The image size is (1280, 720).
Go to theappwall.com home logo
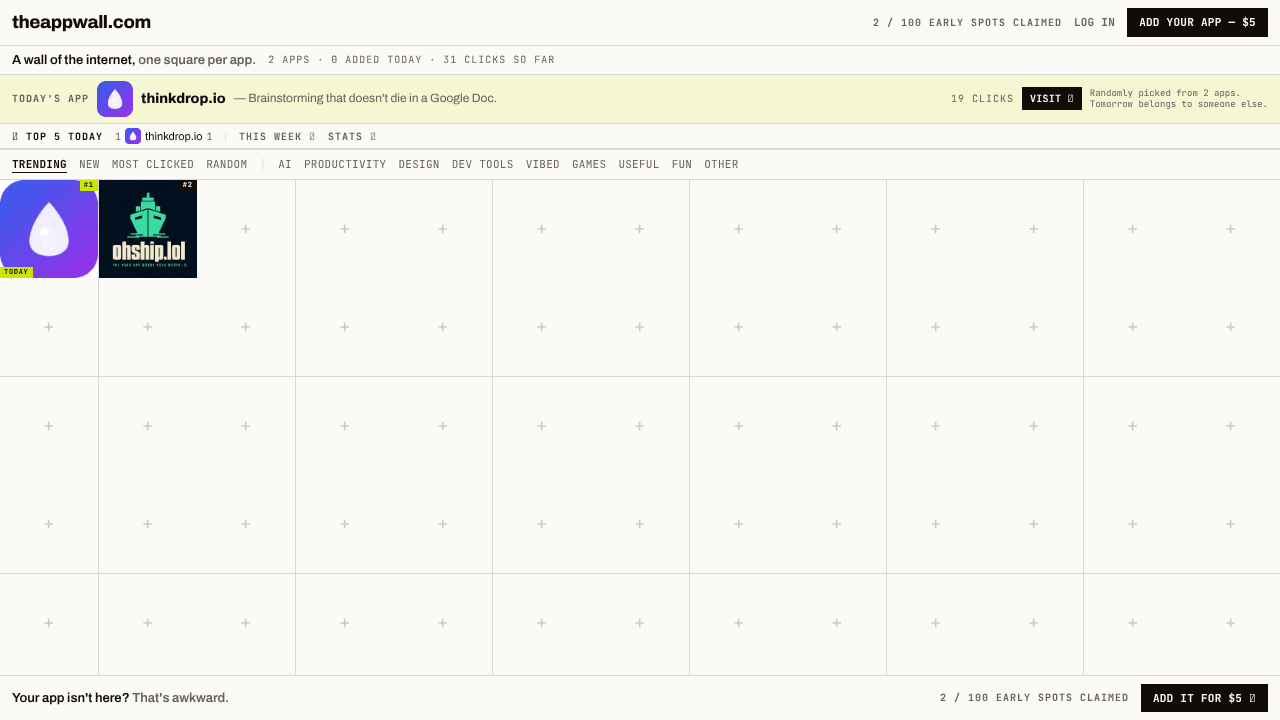[x=81, y=22]
